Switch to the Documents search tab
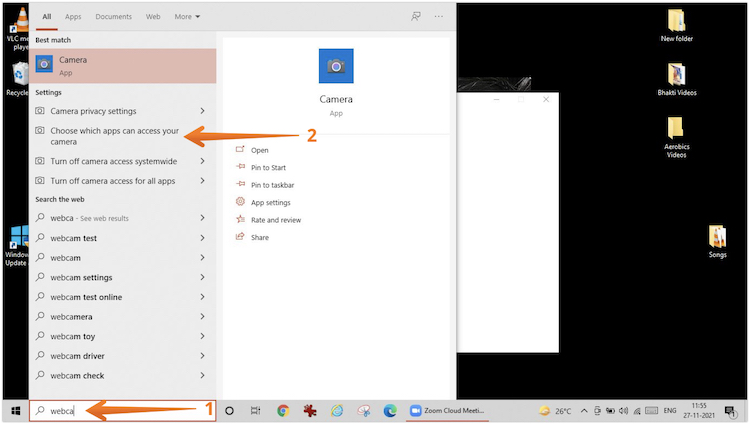 pos(113,17)
